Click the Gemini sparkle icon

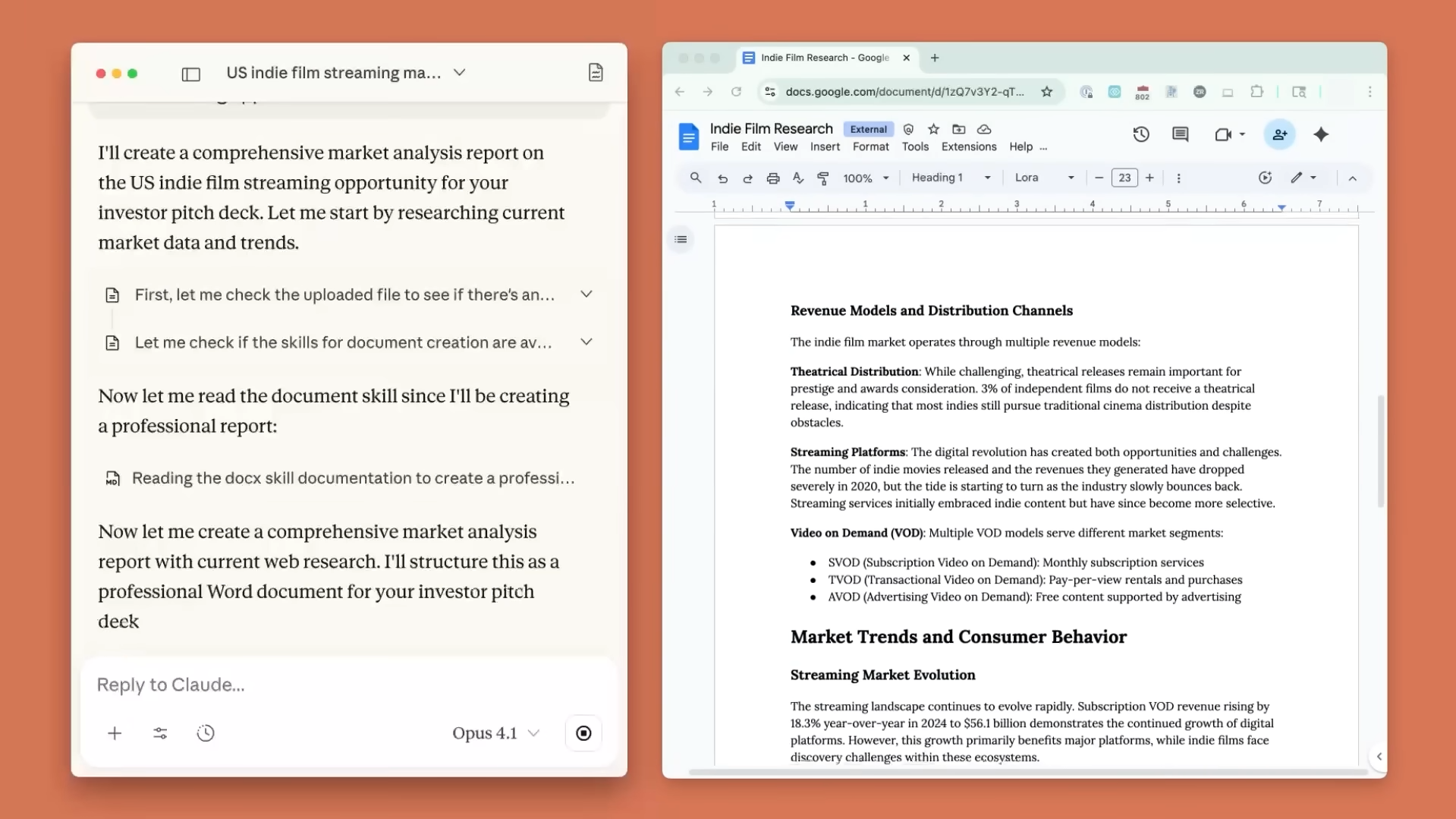coord(1321,135)
